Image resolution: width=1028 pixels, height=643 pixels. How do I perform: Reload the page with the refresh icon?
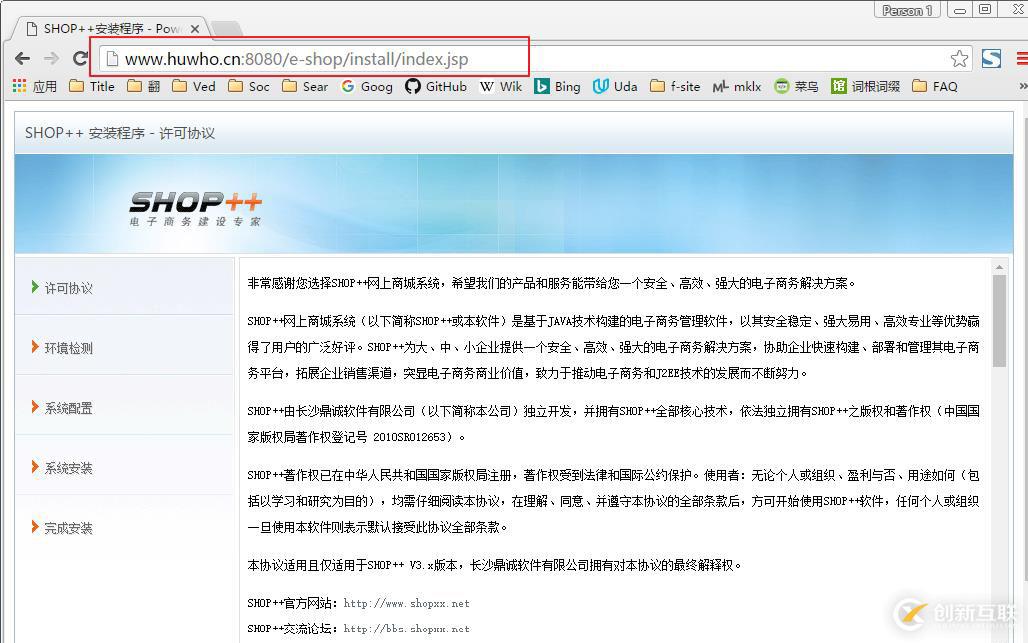[80, 58]
